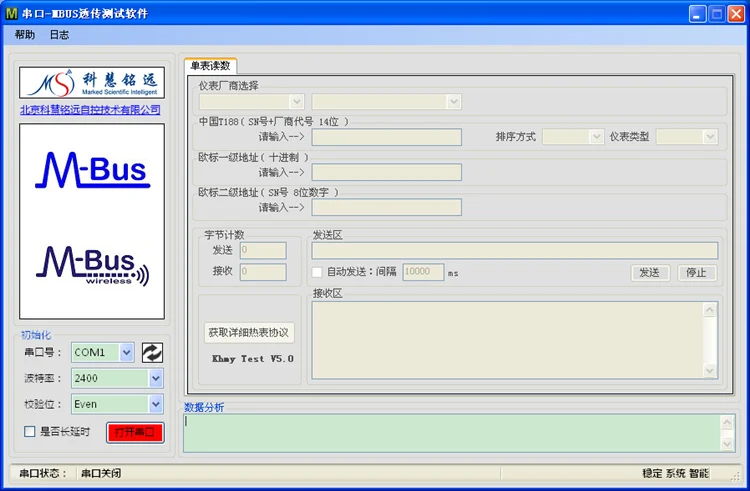Enable the 自动发送 checkbox
Image resolution: width=750 pixels, height=491 pixels.
317,272
